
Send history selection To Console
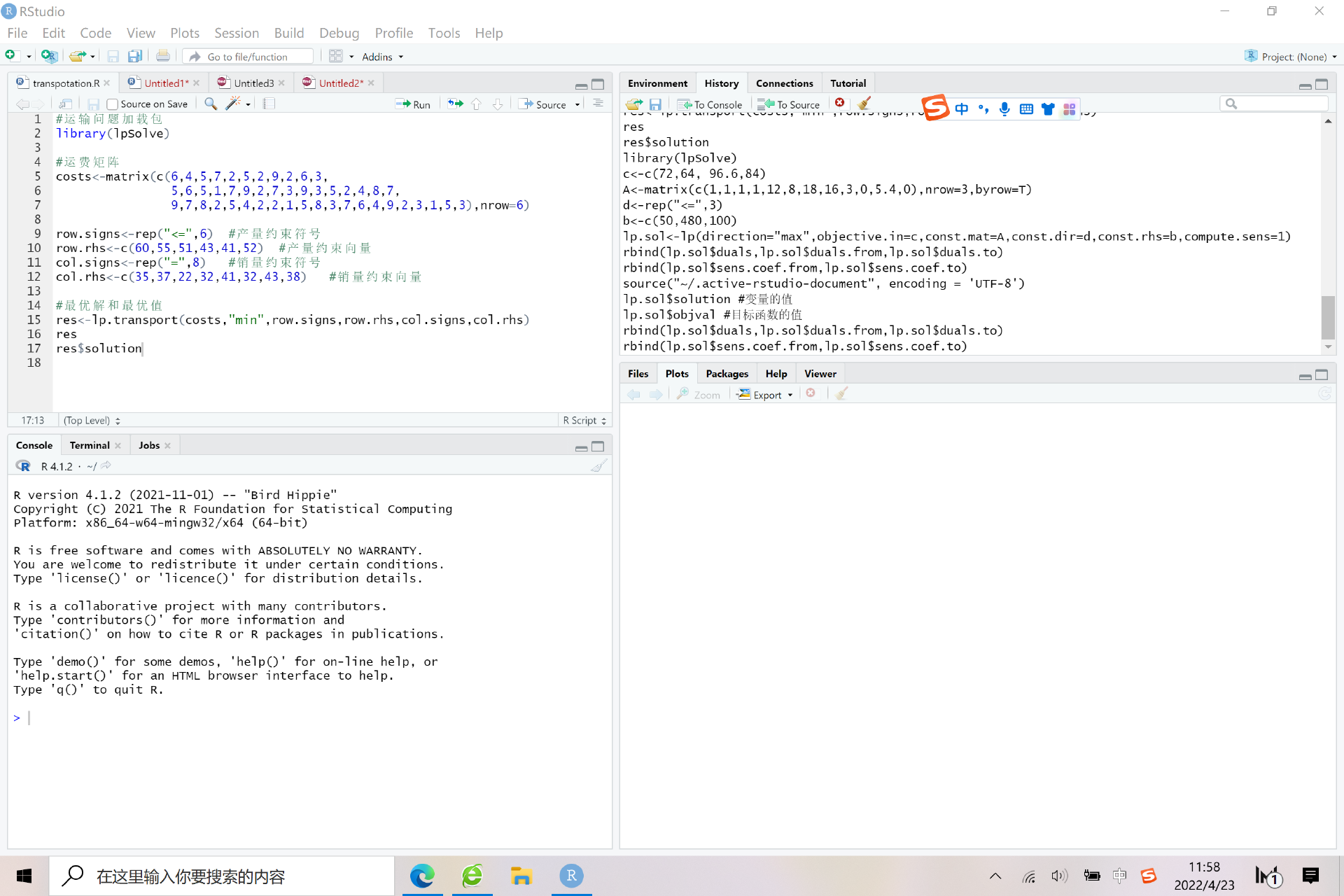tap(710, 104)
